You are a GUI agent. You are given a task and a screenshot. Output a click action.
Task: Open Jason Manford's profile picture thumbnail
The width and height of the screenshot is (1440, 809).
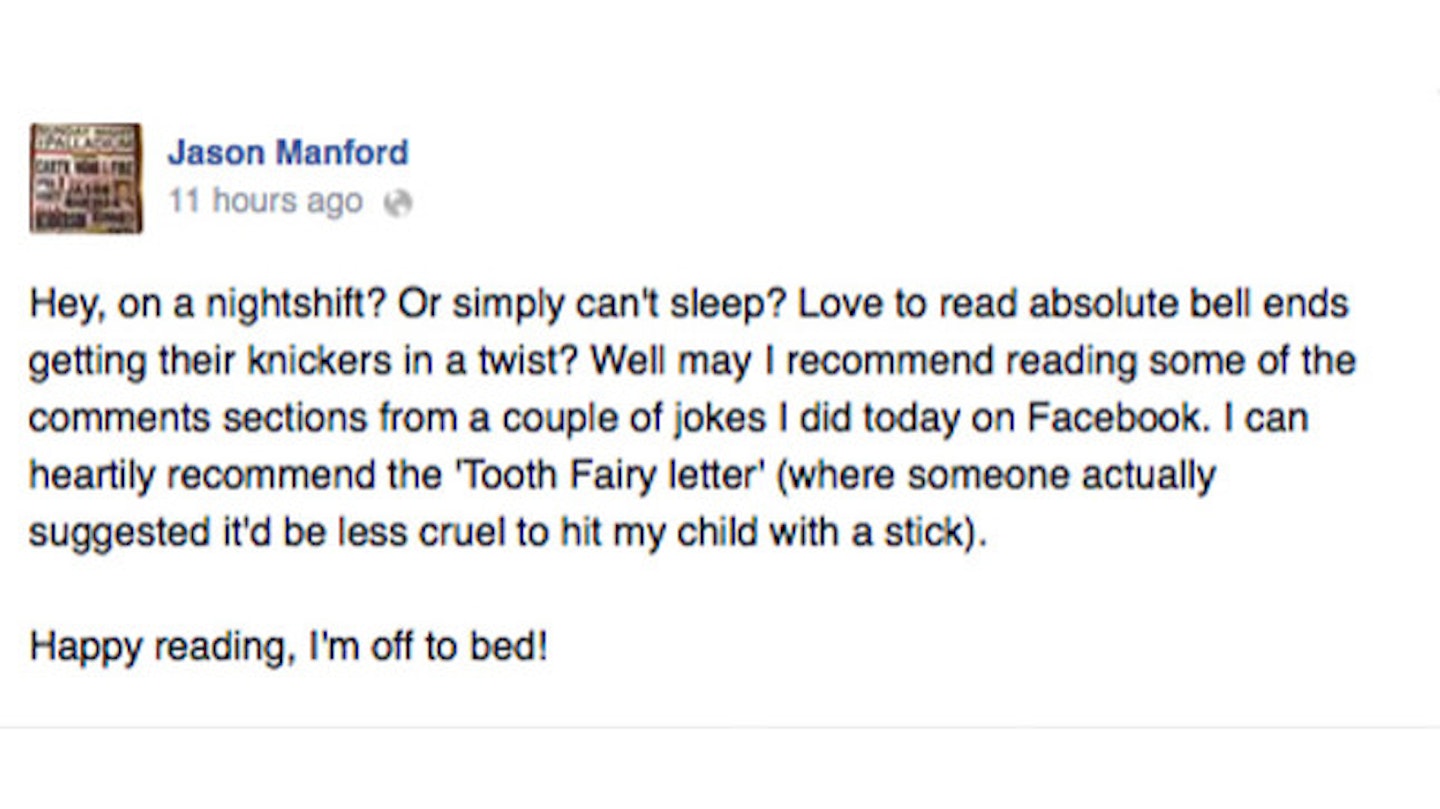[86, 178]
